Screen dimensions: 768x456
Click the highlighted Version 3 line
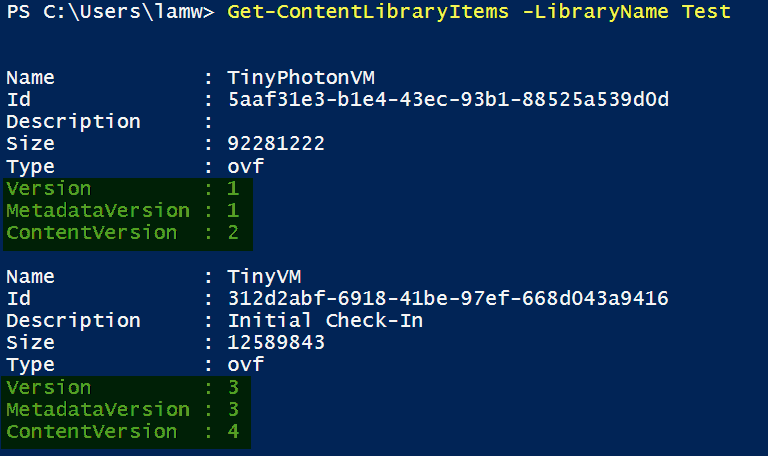click(x=126, y=387)
